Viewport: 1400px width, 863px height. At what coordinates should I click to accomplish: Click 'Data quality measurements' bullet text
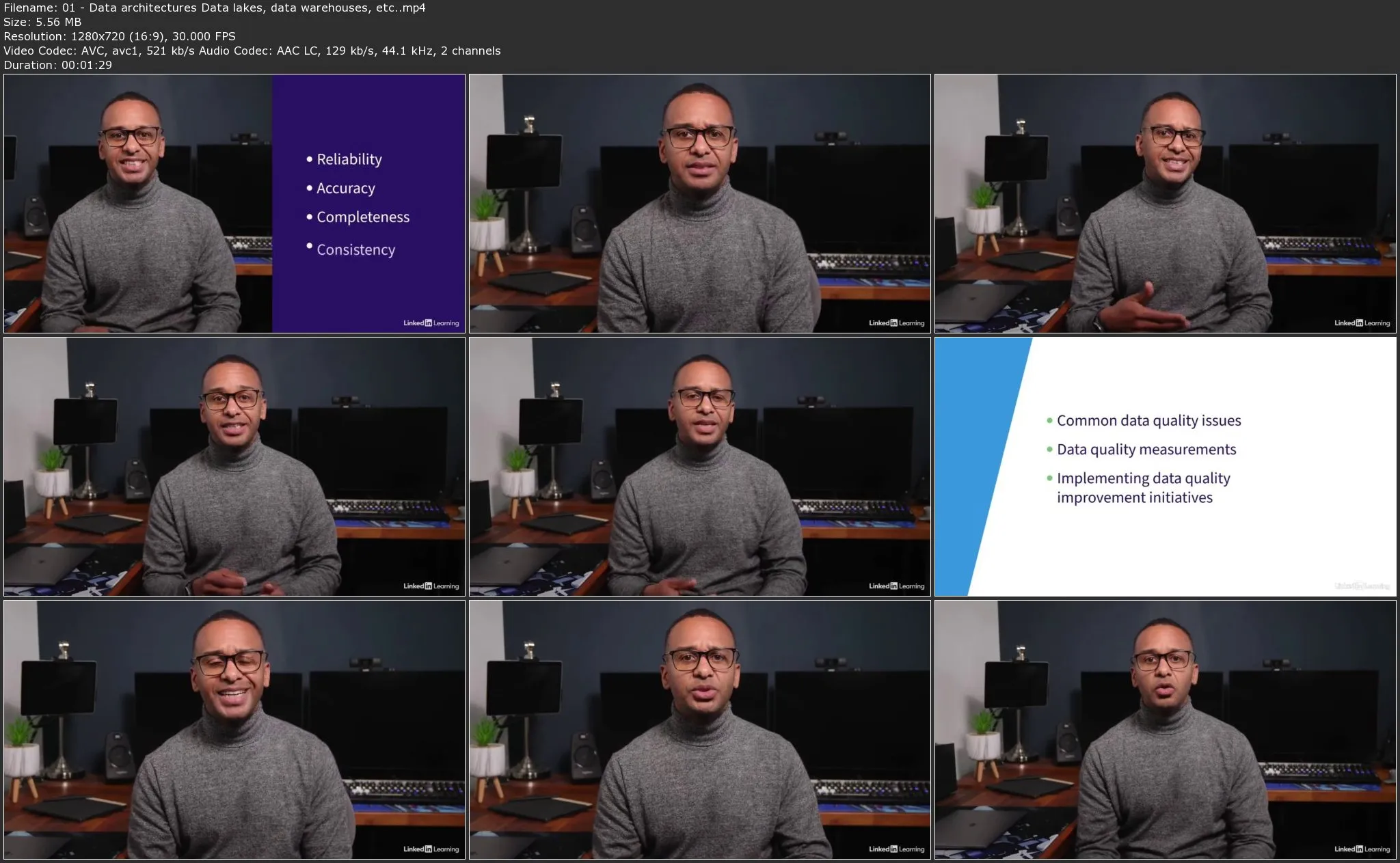(1146, 450)
